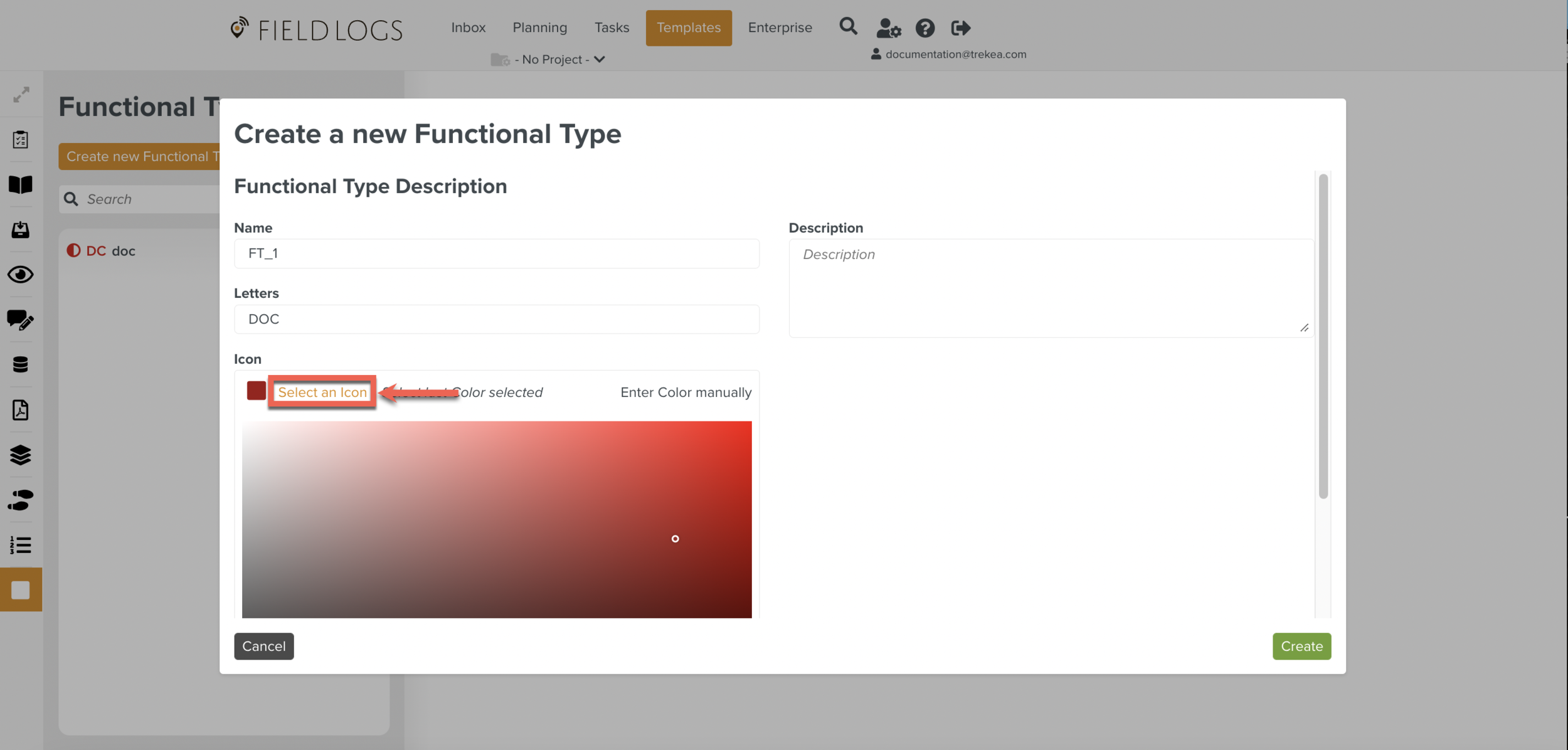Click the dark red color swatch
Image resolution: width=1568 pixels, height=750 pixels.
point(256,391)
